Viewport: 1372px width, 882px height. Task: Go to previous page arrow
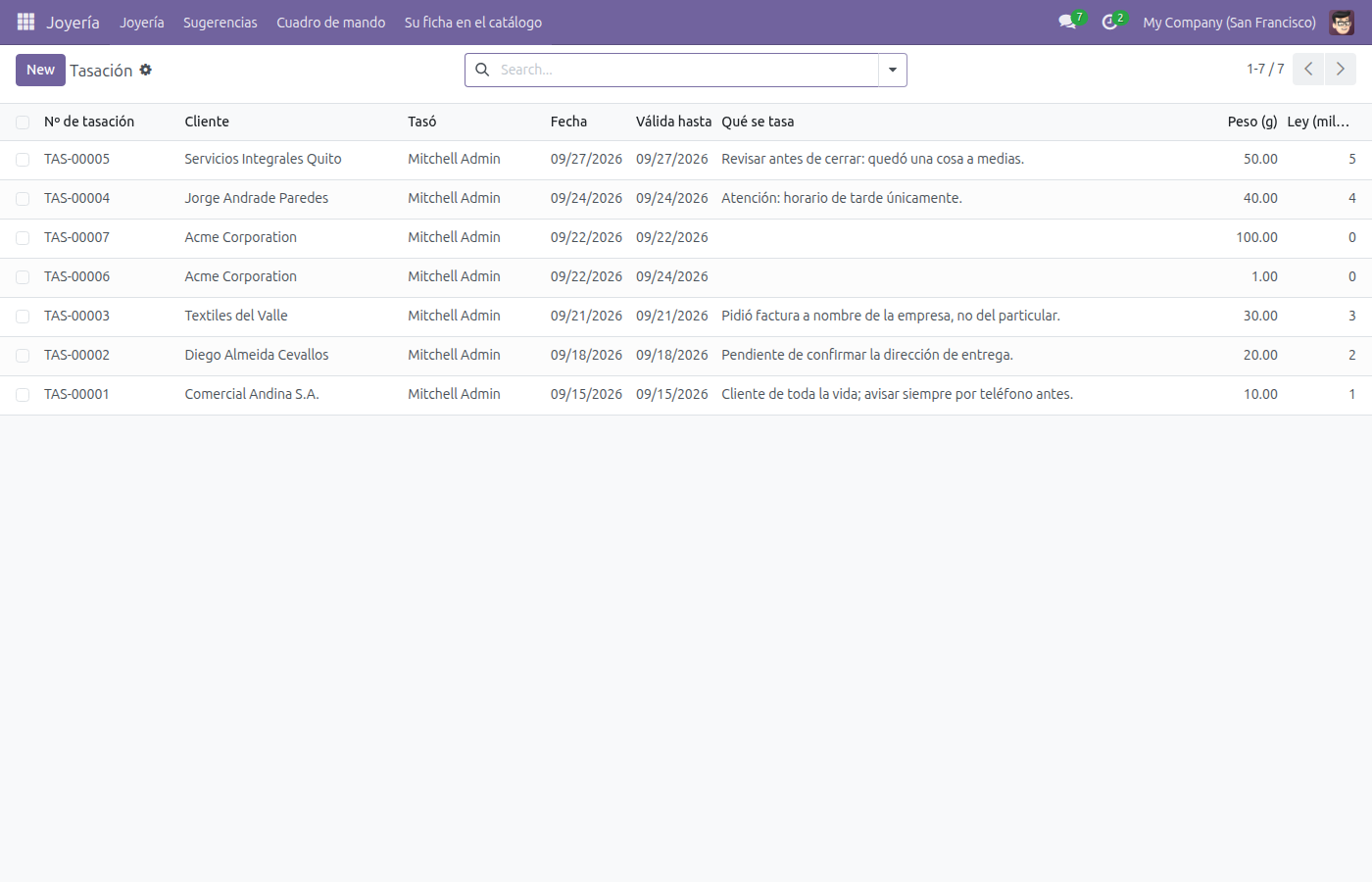(1308, 69)
